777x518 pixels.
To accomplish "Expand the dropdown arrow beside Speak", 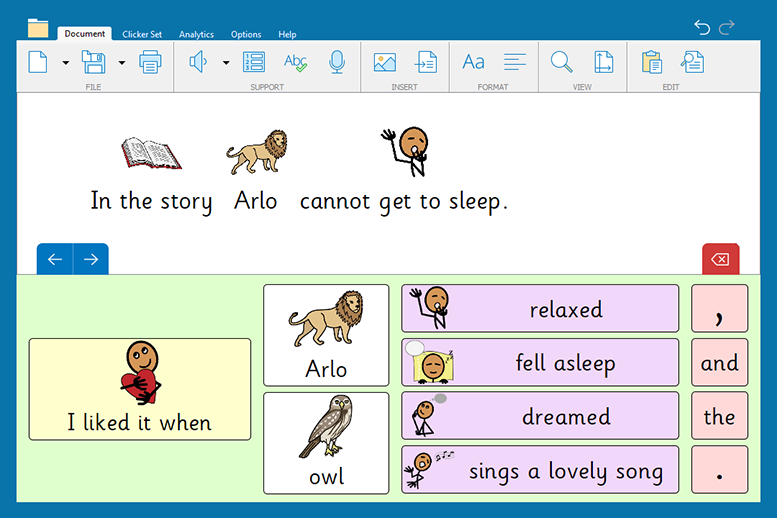I will pyautogui.click(x=225, y=63).
